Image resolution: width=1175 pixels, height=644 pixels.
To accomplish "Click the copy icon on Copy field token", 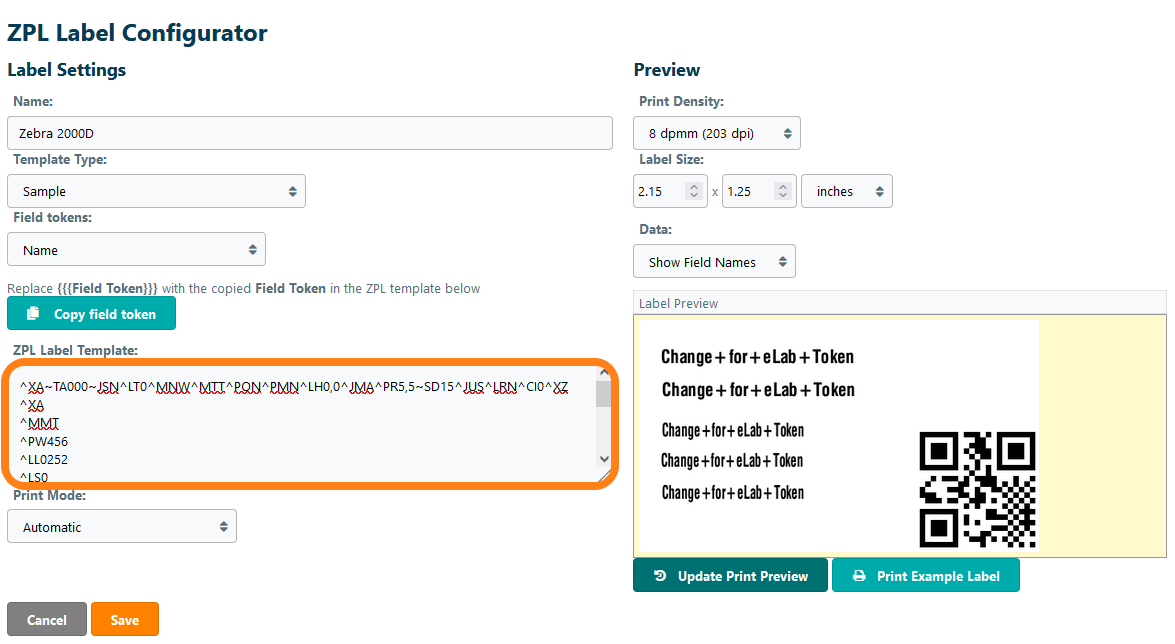I will [x=33, y=314].
